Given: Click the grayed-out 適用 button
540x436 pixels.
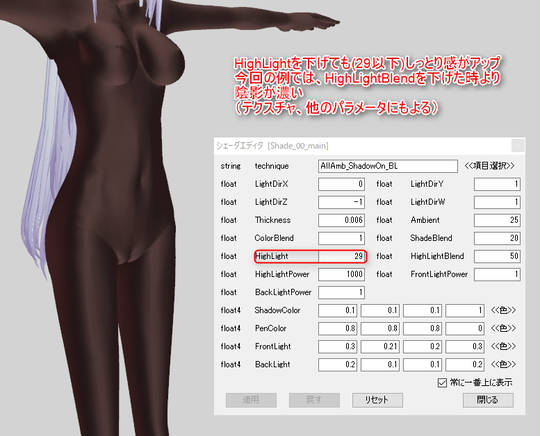Looking at the screenshot, I should point(251,400).
